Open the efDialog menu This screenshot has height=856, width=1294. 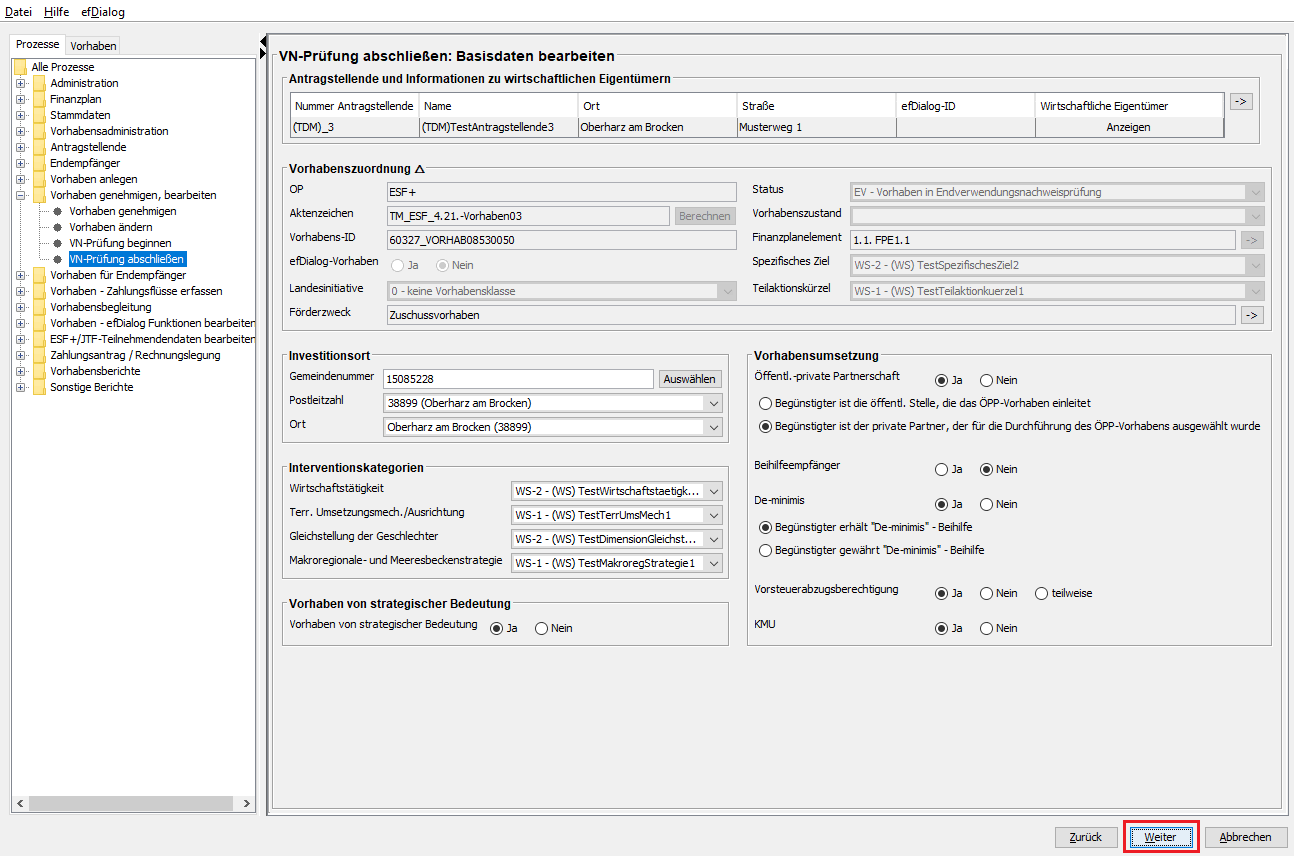pos(103,12)
